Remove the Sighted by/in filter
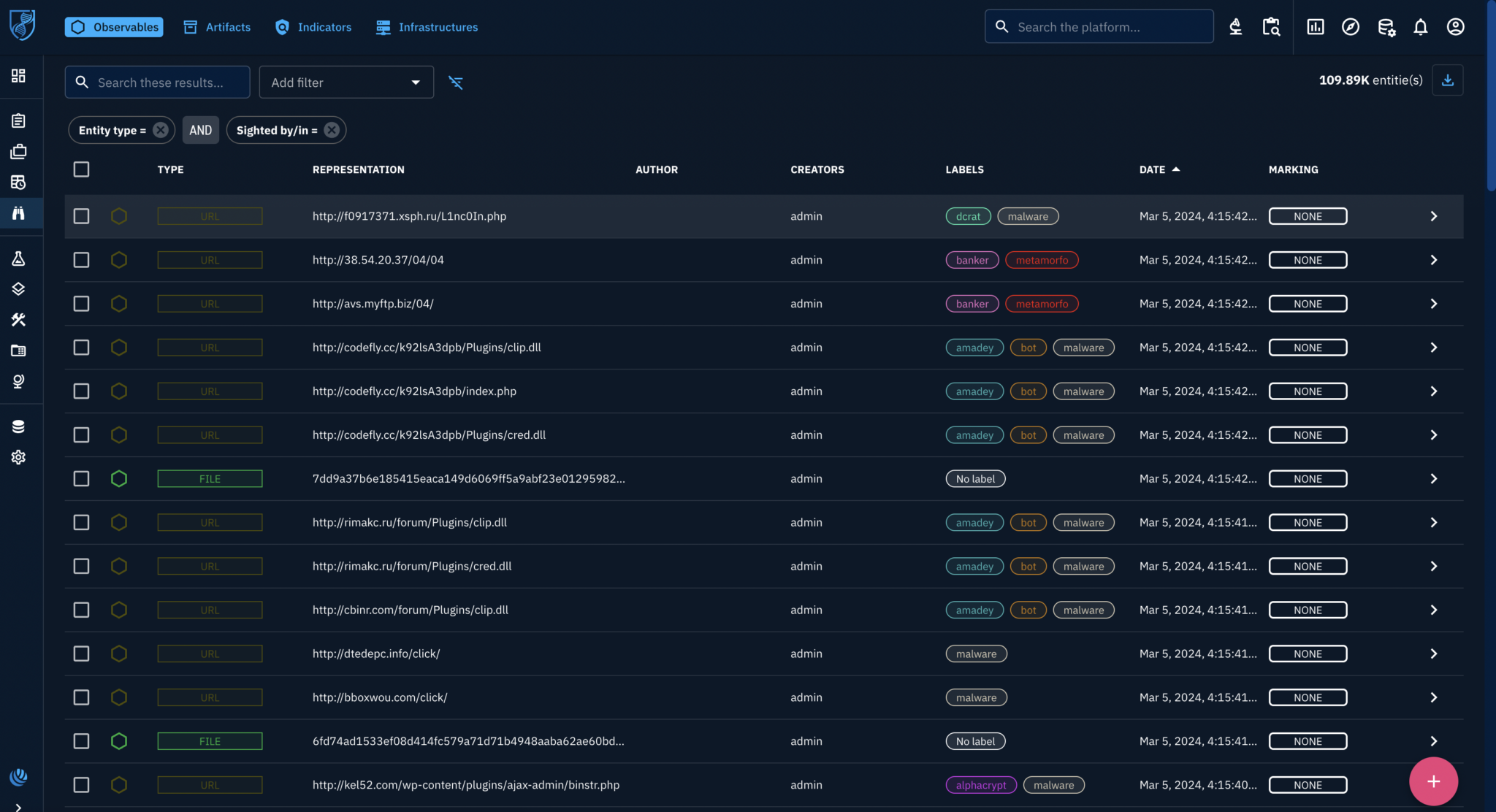The width and height of the screenshot is (1496, 812). click(x=332, y=130)
